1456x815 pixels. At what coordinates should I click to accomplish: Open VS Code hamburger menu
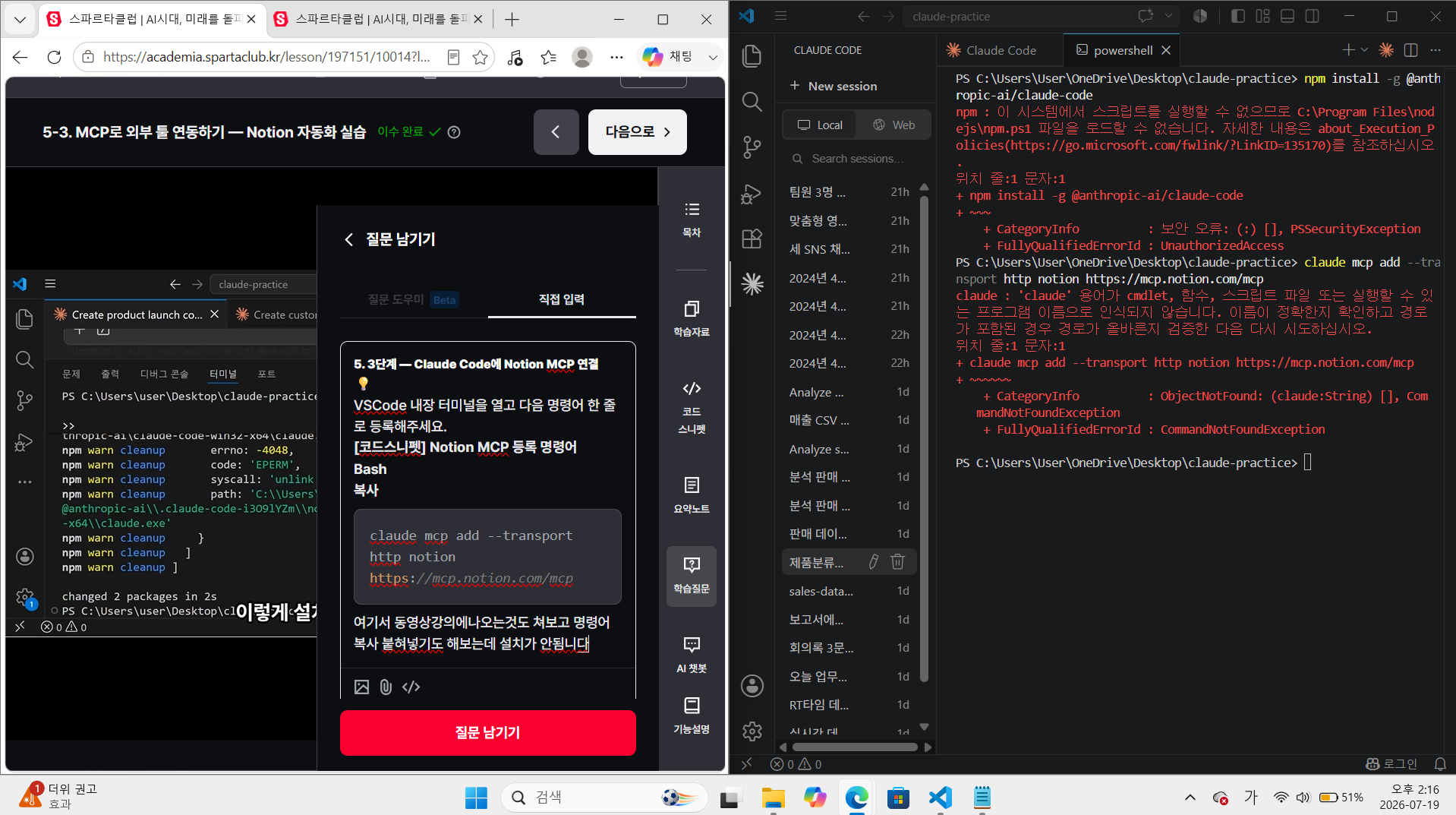780,16
